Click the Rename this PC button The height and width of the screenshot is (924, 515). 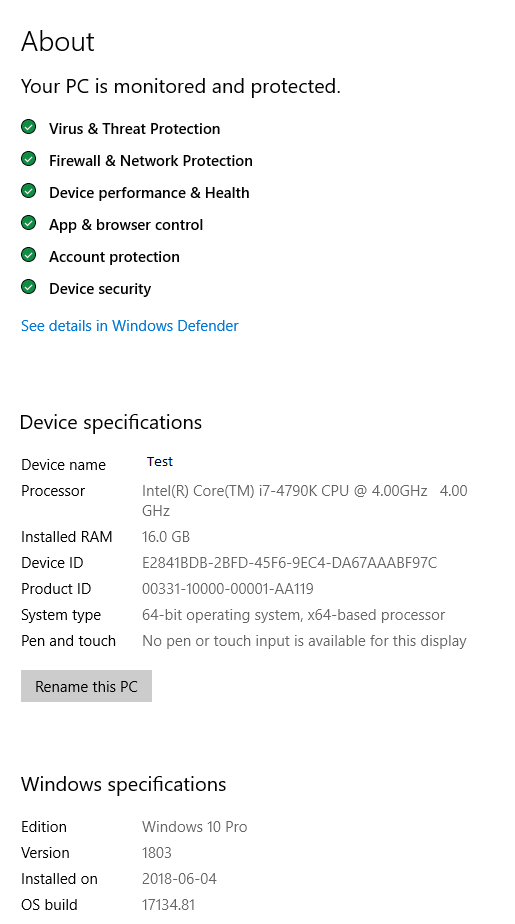coord(86,686)
